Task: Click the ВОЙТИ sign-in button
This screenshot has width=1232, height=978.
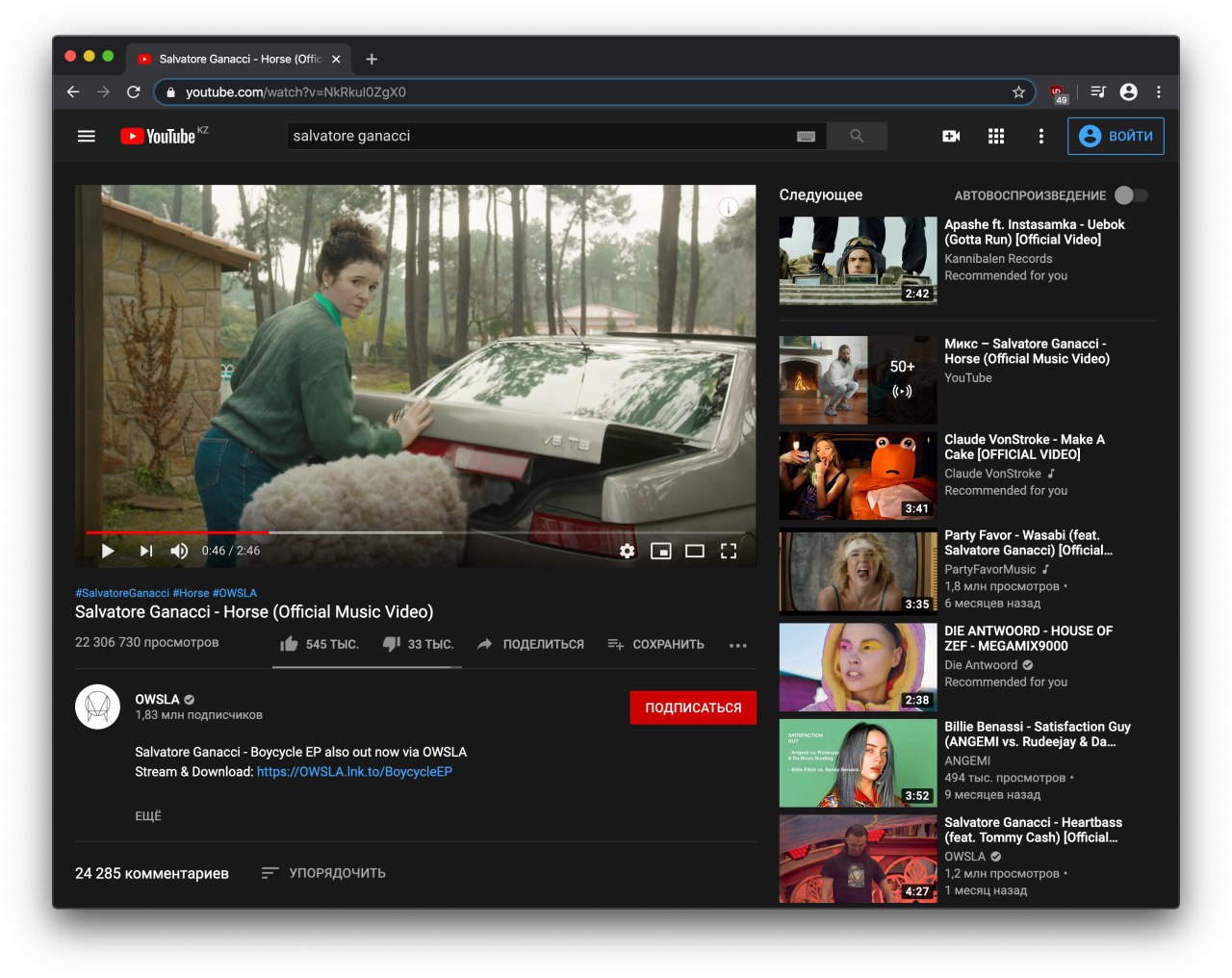Action: [x=1116, y=136]
